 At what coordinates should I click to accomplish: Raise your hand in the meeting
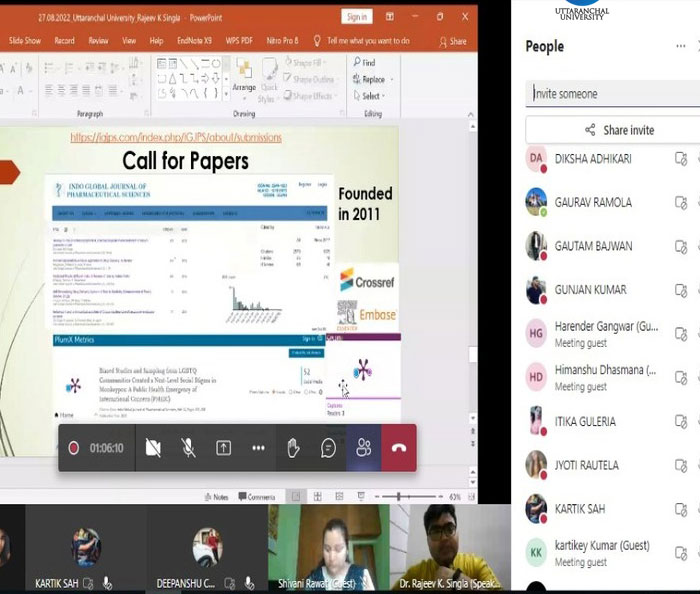[293, 448]
